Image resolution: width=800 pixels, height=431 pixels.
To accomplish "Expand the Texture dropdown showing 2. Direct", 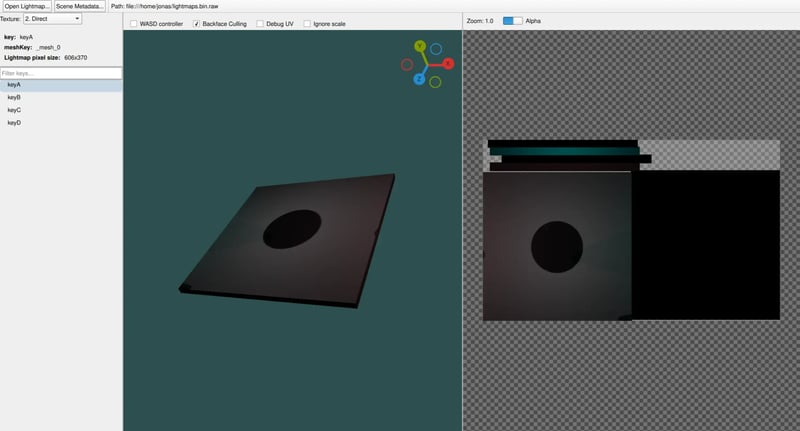I will [53, 19].
